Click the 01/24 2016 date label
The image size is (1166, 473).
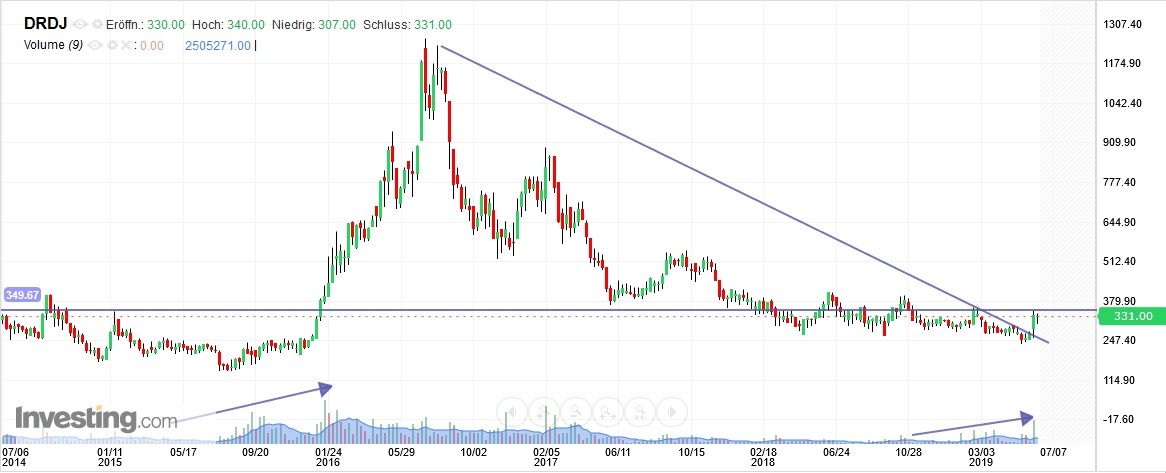click(329, 456)
